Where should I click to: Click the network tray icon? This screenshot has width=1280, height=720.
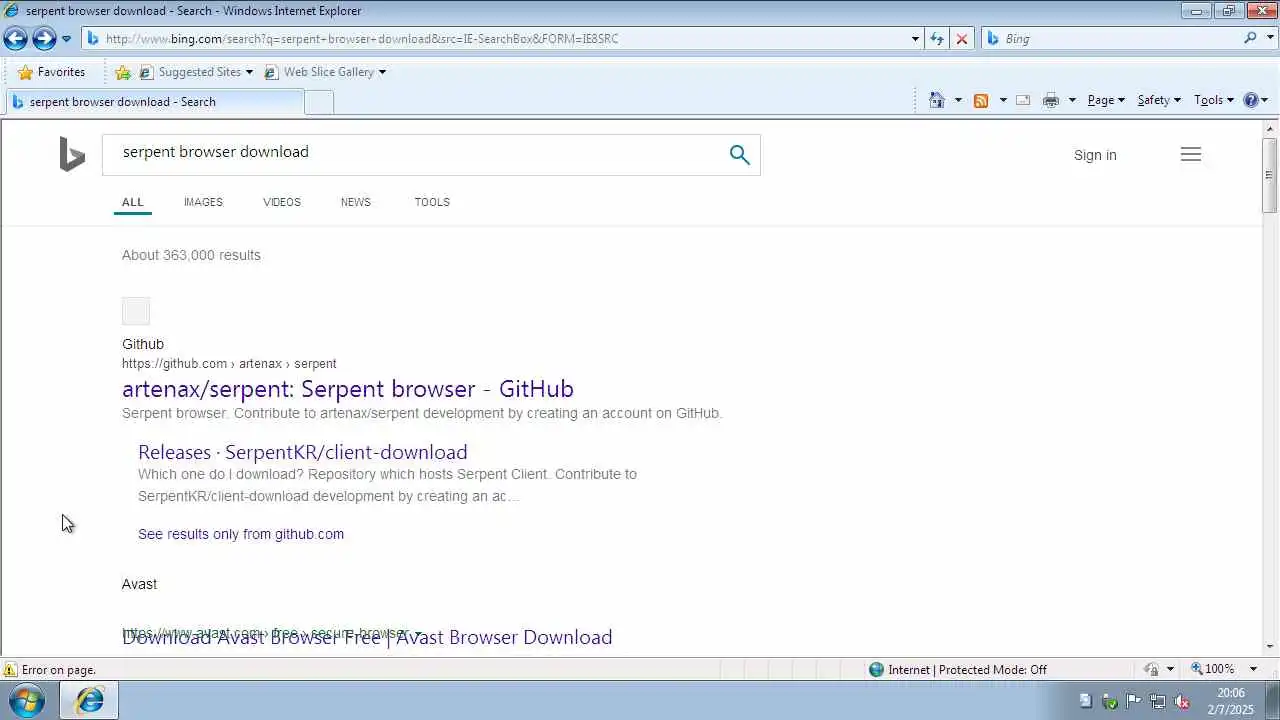[1158, 702]
